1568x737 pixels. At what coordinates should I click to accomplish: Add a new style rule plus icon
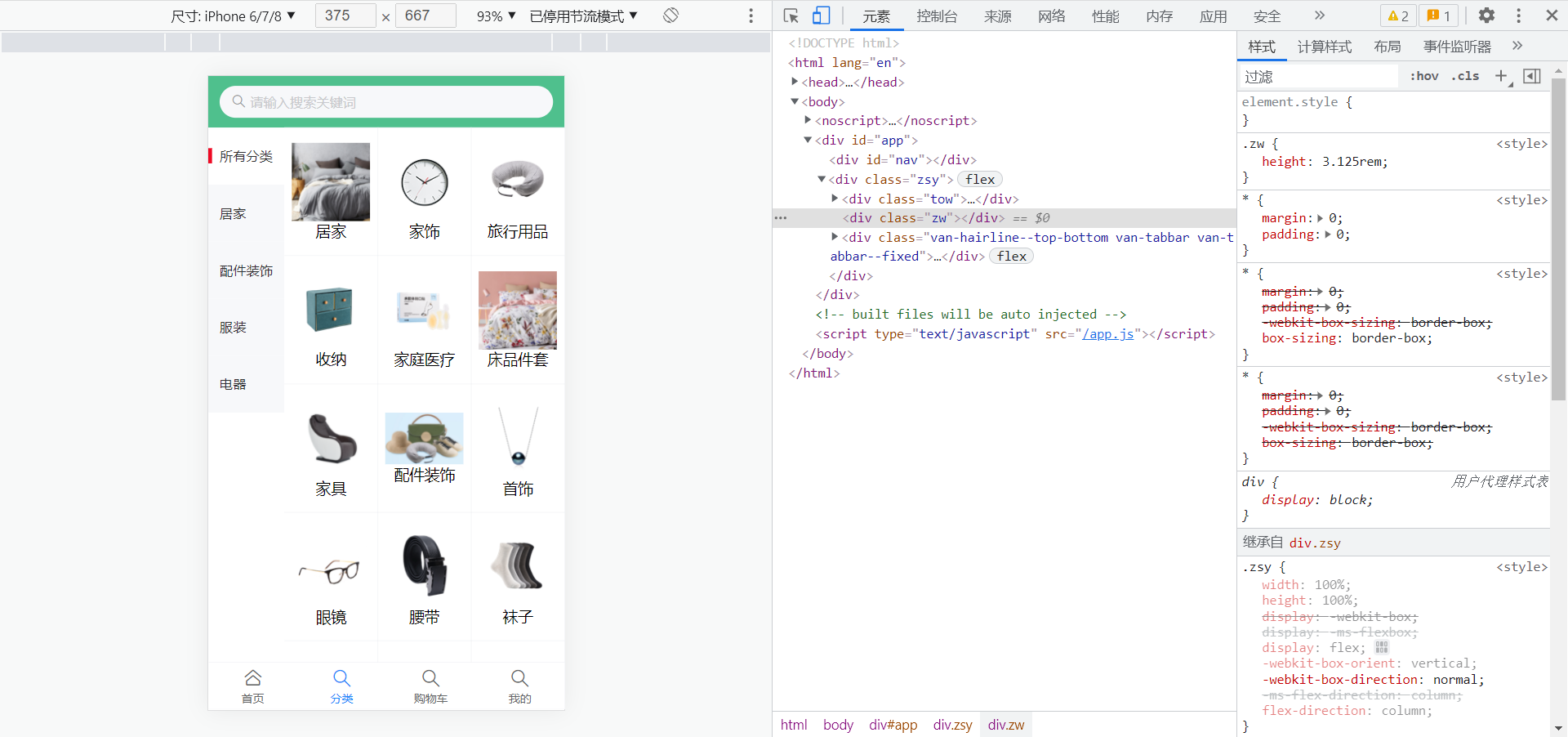click(x=1502, y=76)
